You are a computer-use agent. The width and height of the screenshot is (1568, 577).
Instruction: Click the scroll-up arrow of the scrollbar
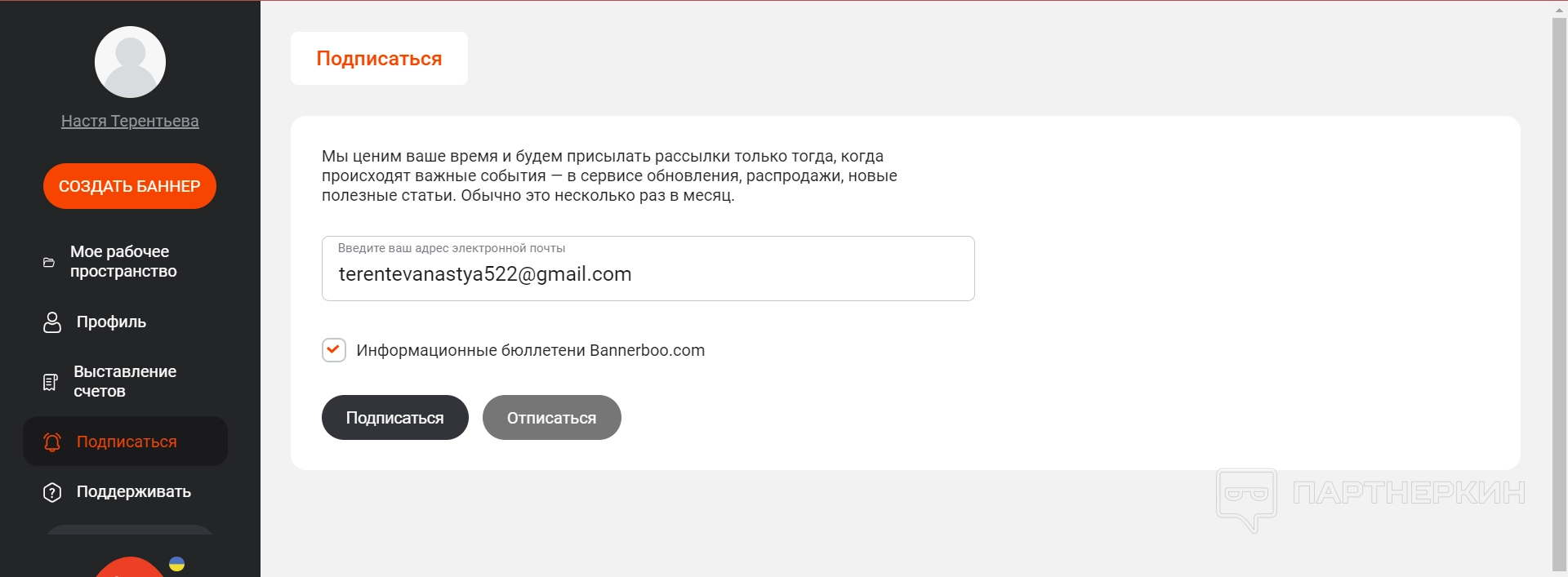pyautogui.click(x=1559, y=9)
